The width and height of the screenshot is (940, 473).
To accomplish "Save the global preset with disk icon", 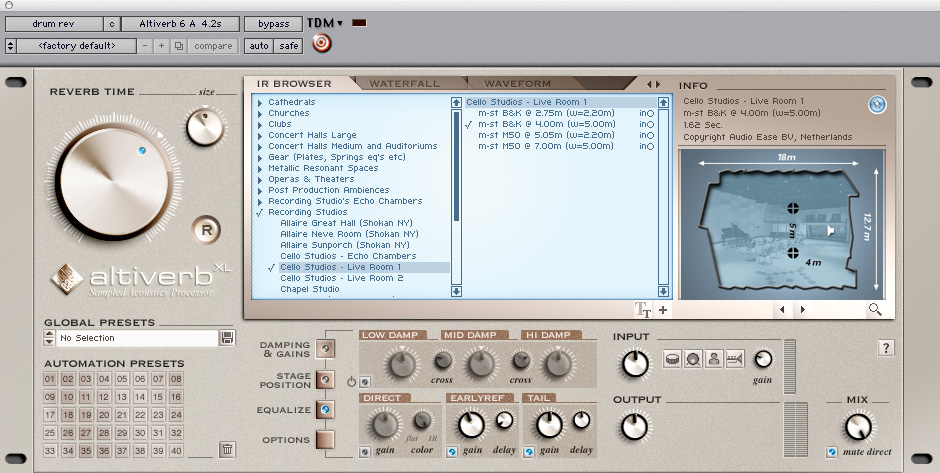I will (x=227, y=338).
